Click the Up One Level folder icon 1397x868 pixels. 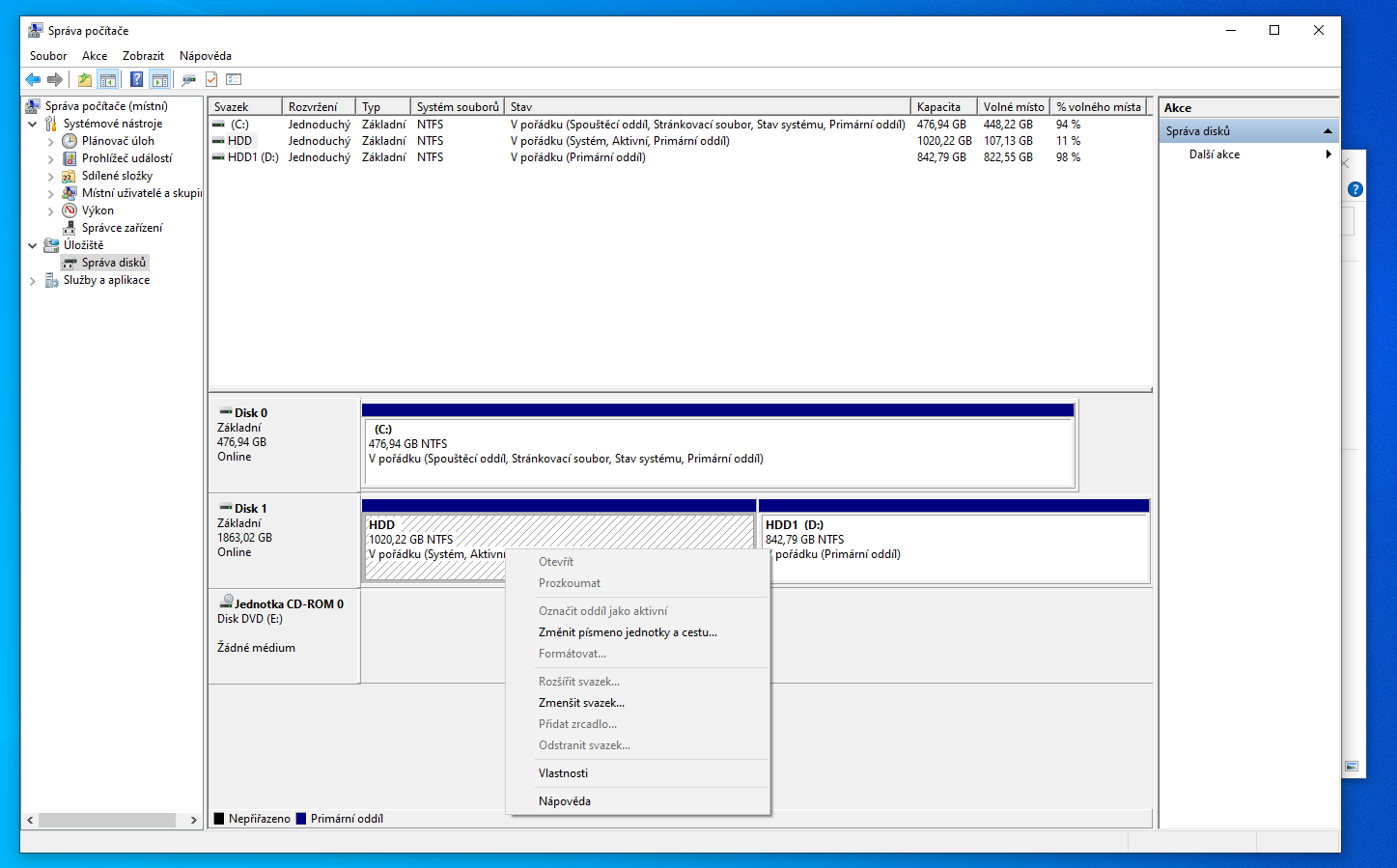click(85, 80)
